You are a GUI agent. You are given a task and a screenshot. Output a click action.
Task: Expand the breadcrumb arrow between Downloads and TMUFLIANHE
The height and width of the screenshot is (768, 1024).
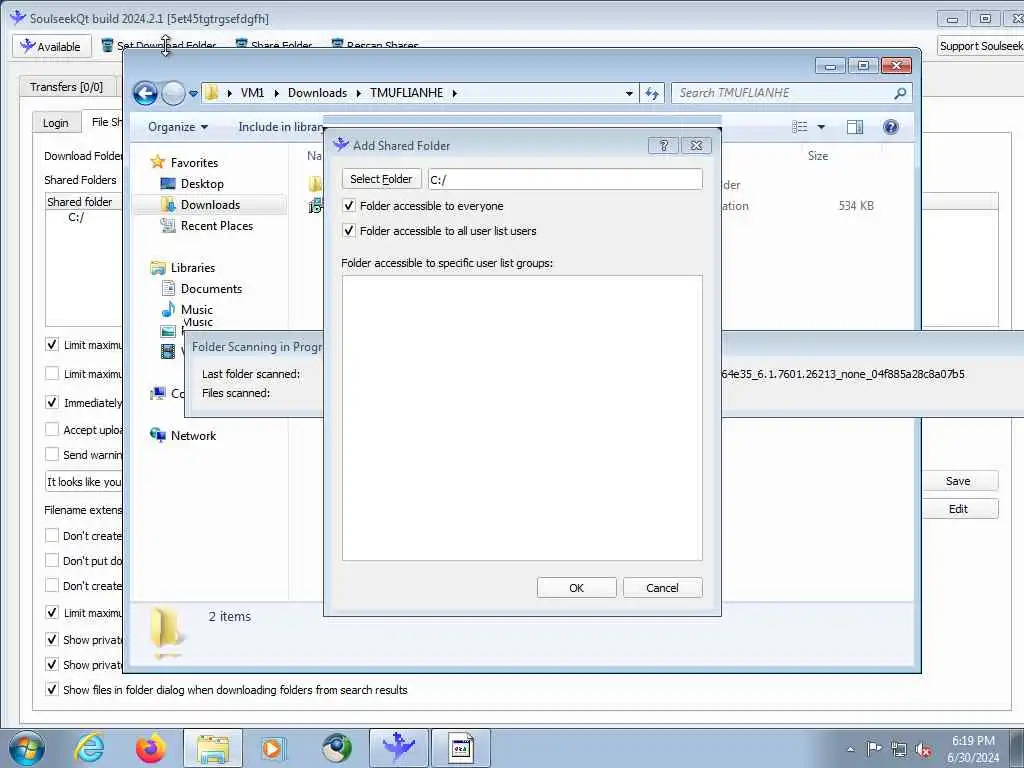pyautogui.click(x=359, y=93)
